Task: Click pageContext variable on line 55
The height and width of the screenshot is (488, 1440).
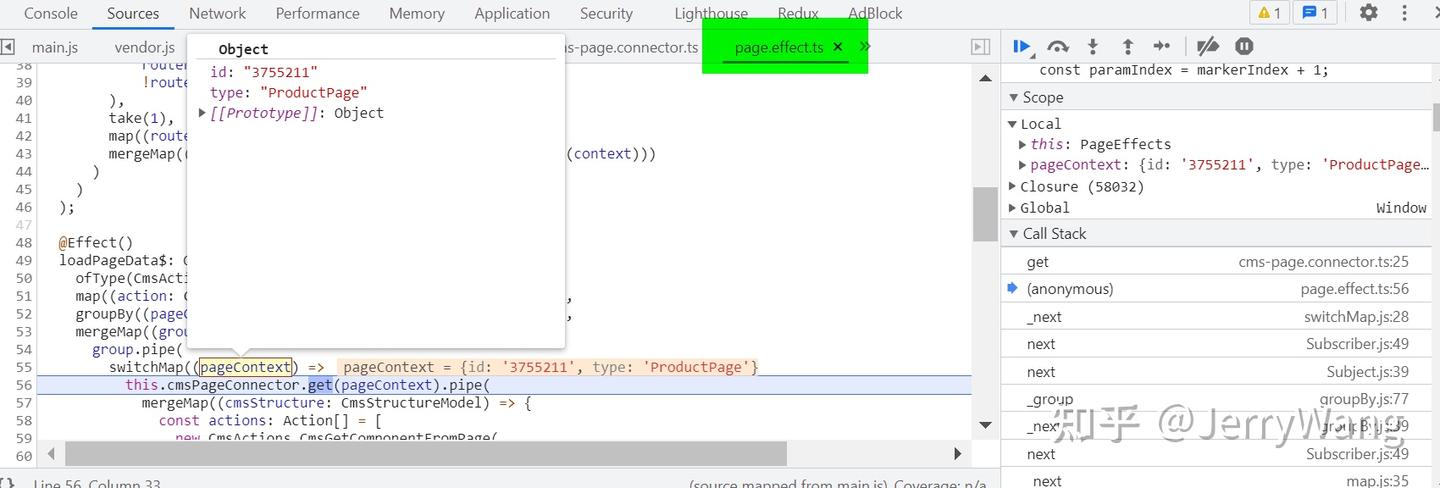Action: [245, 367]
